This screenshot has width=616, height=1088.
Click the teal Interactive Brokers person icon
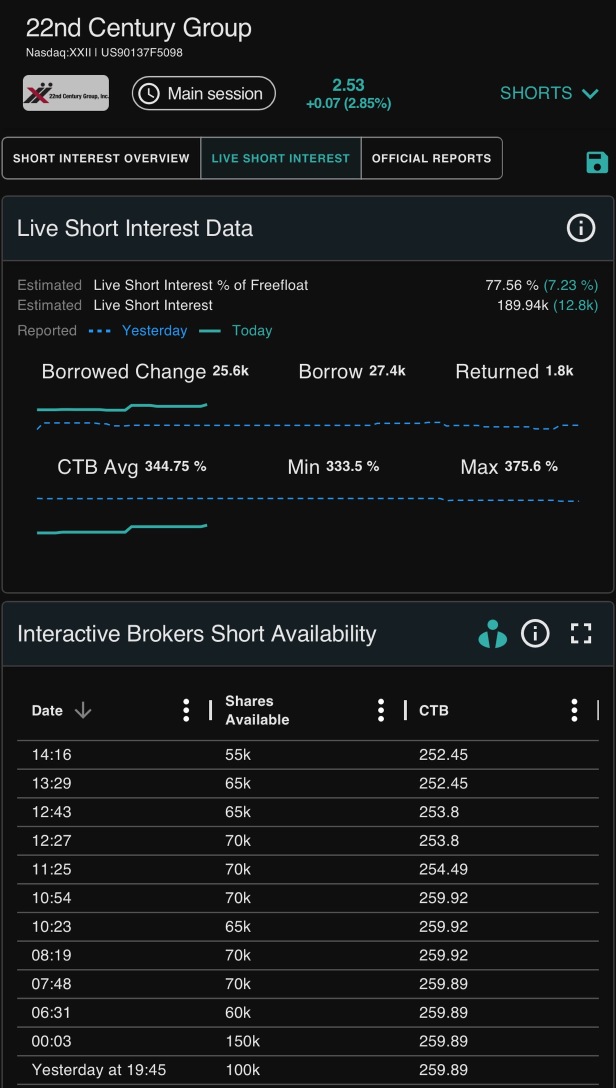point(493,634)
